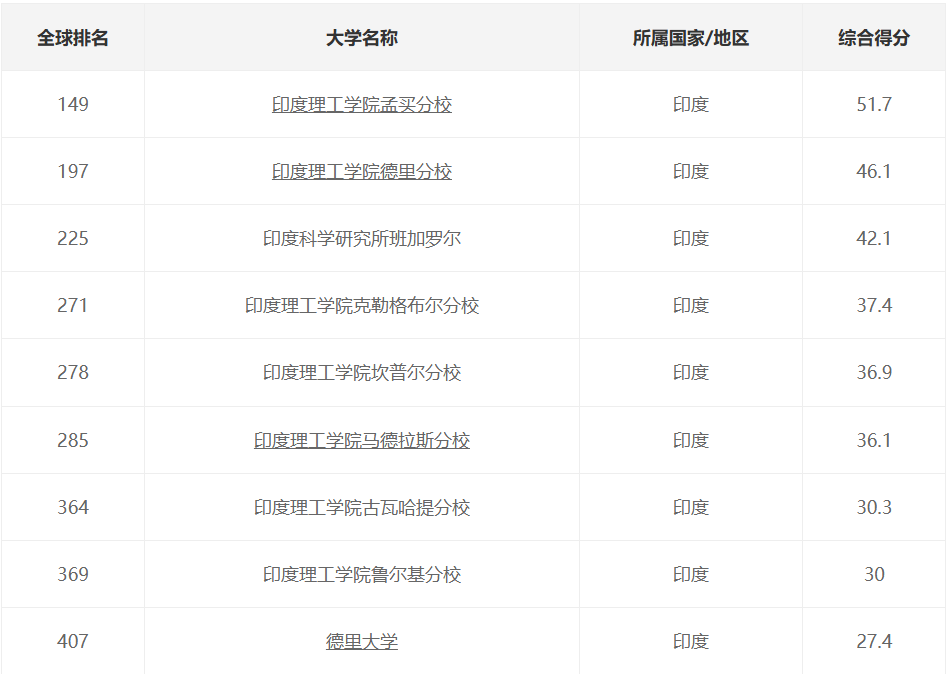Click the score cell 36.1

[874, 440]
